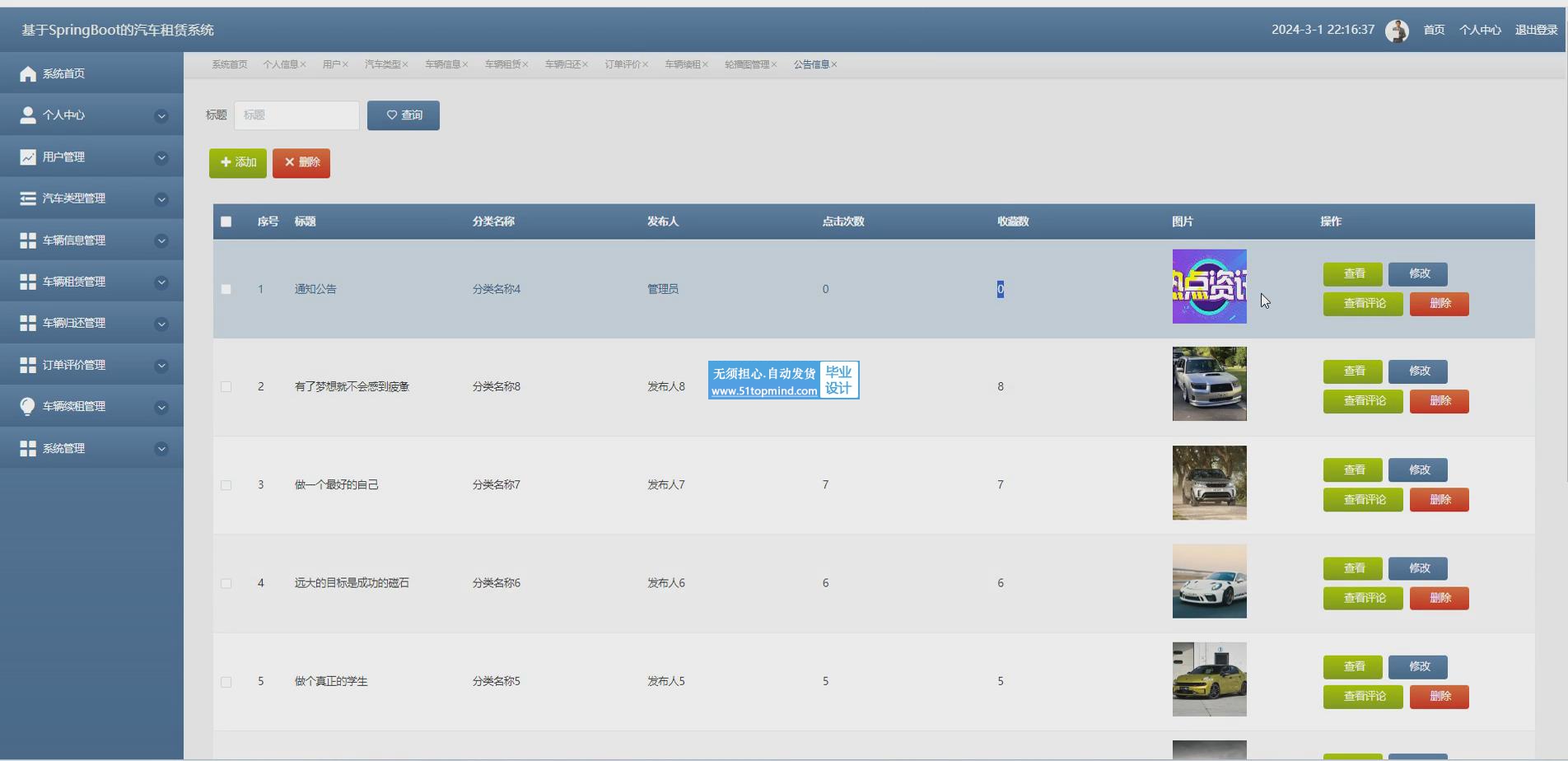Click 首页 link in the header
Viewport: 1568px width, 761px height.
point(1434,30)
